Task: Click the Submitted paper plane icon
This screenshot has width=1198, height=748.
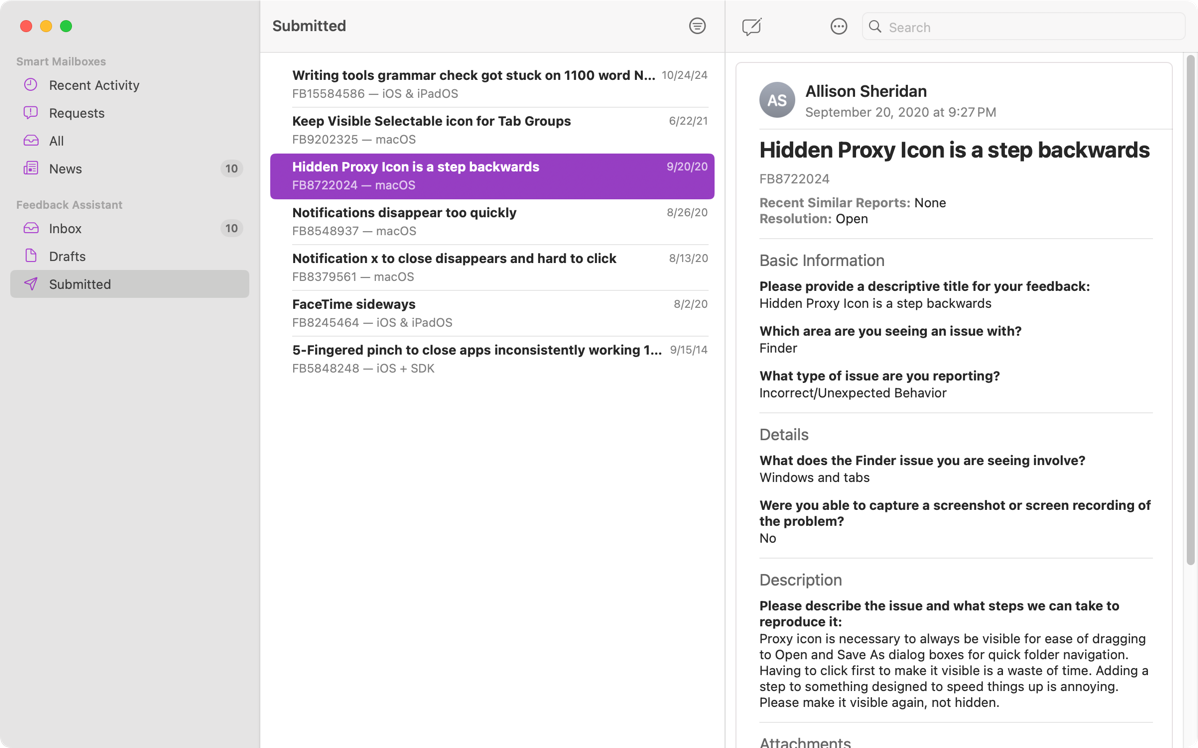Action: tap(31, 285)
